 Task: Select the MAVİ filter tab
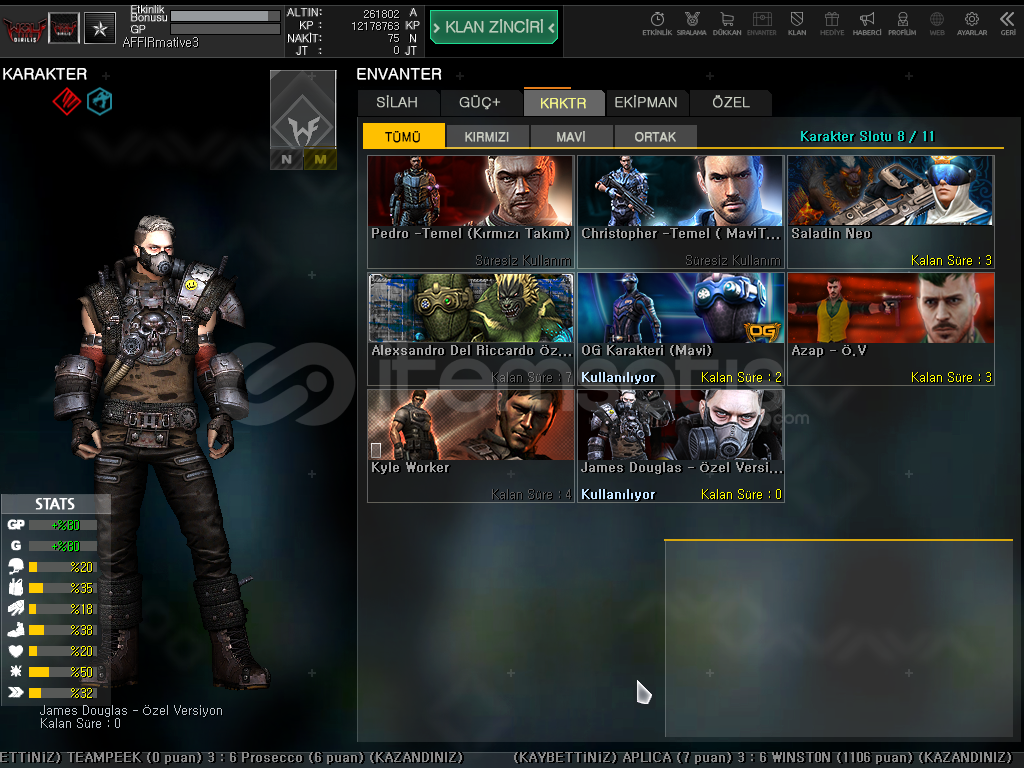[571, 136]
